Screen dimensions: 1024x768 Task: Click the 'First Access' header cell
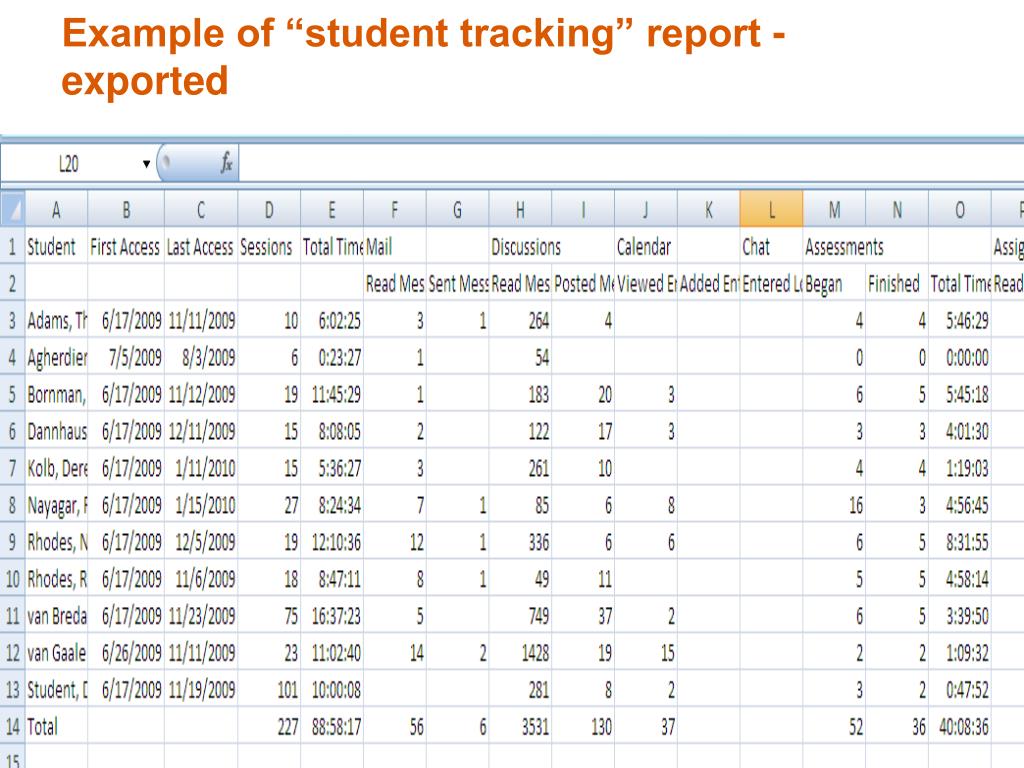point(126,246)
